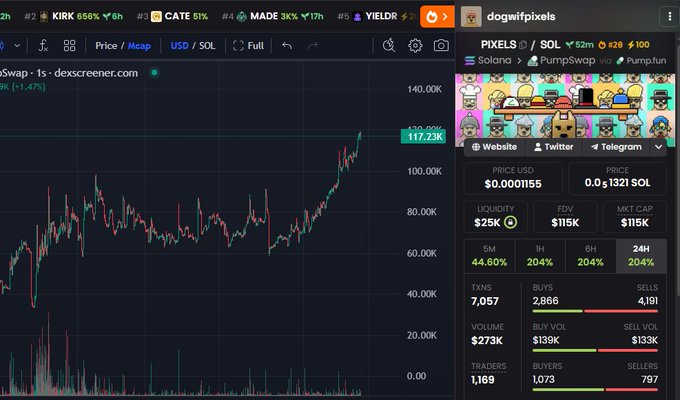Click the 52m pair age badge
The width and height of the screenshot is (680, 400).
(x=579, y=45)
